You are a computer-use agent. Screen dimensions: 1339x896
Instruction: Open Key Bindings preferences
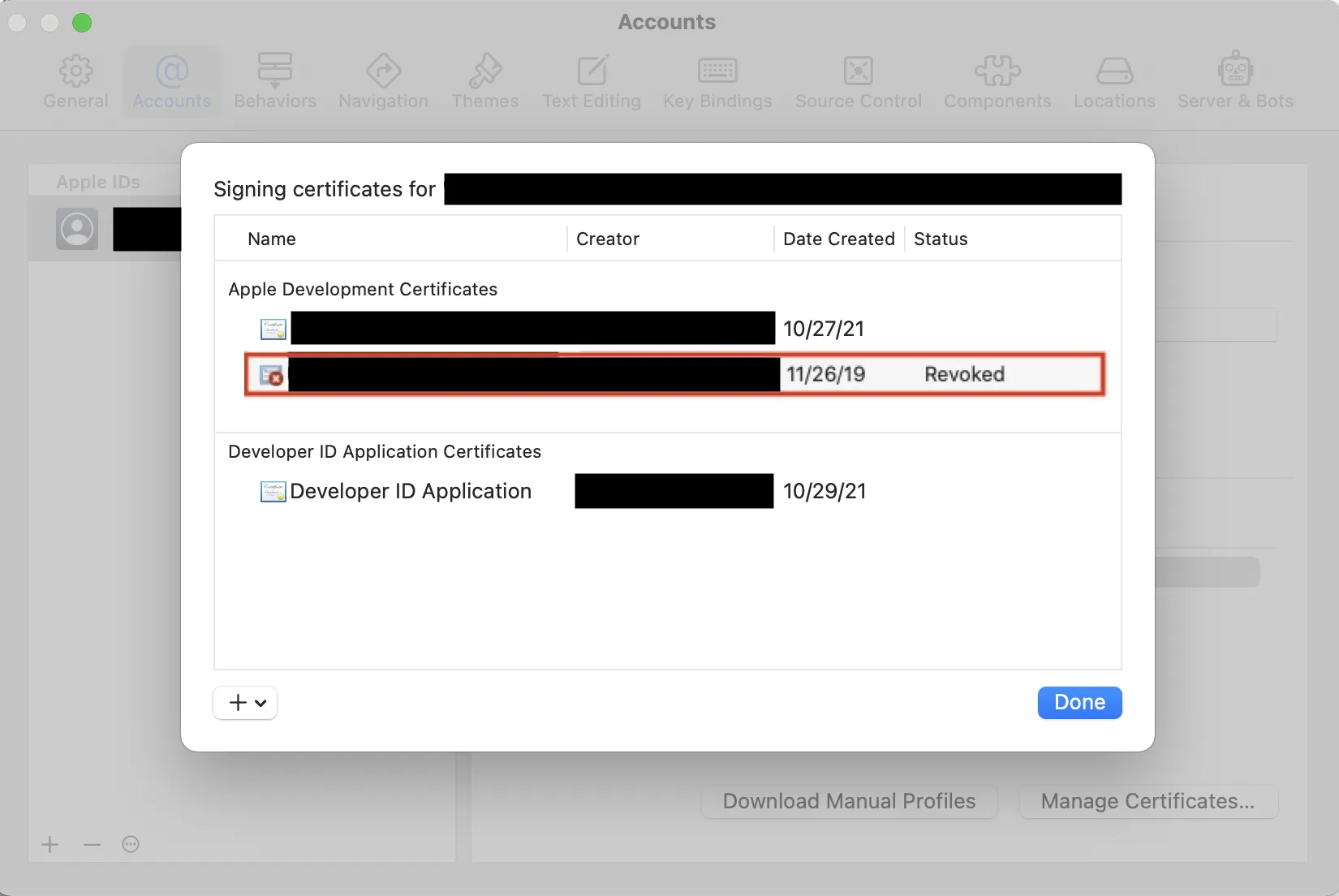tap(717, 82)
